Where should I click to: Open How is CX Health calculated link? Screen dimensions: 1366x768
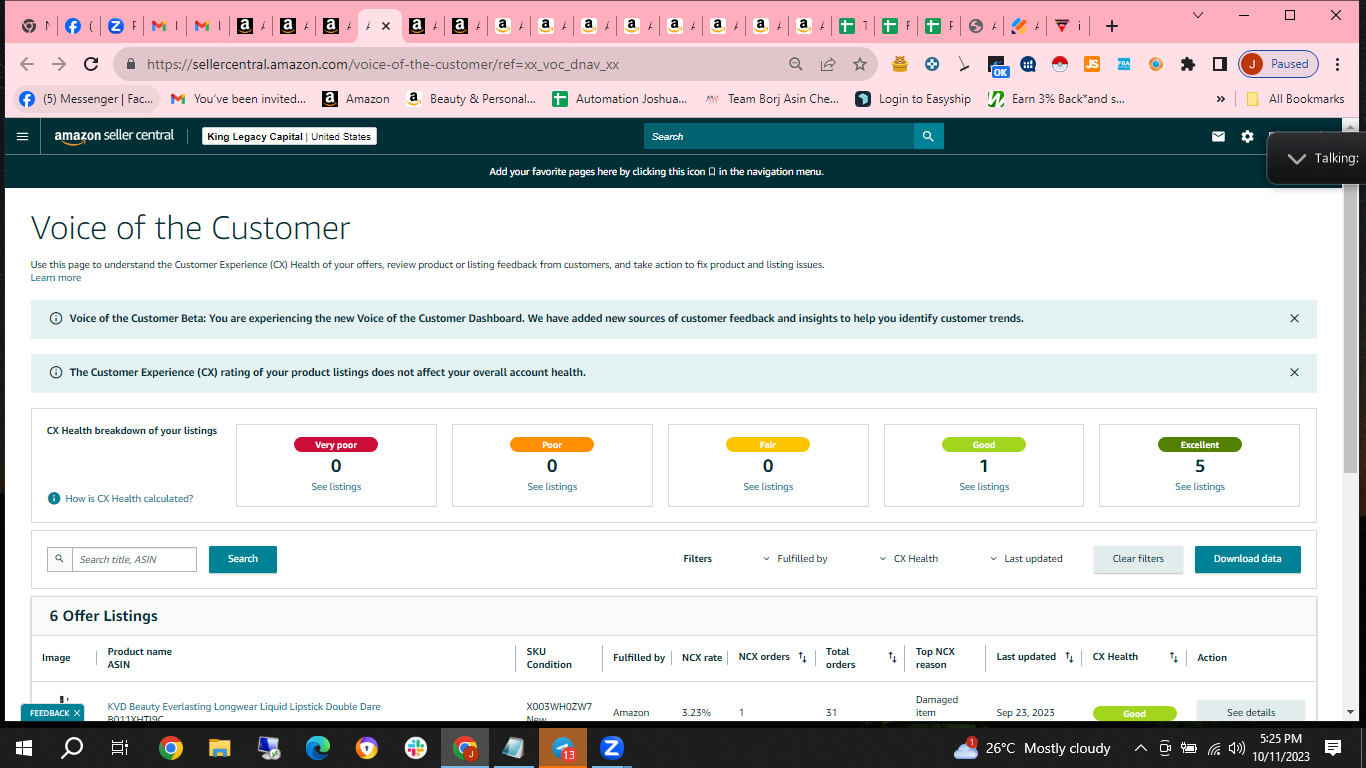(129, 498)
